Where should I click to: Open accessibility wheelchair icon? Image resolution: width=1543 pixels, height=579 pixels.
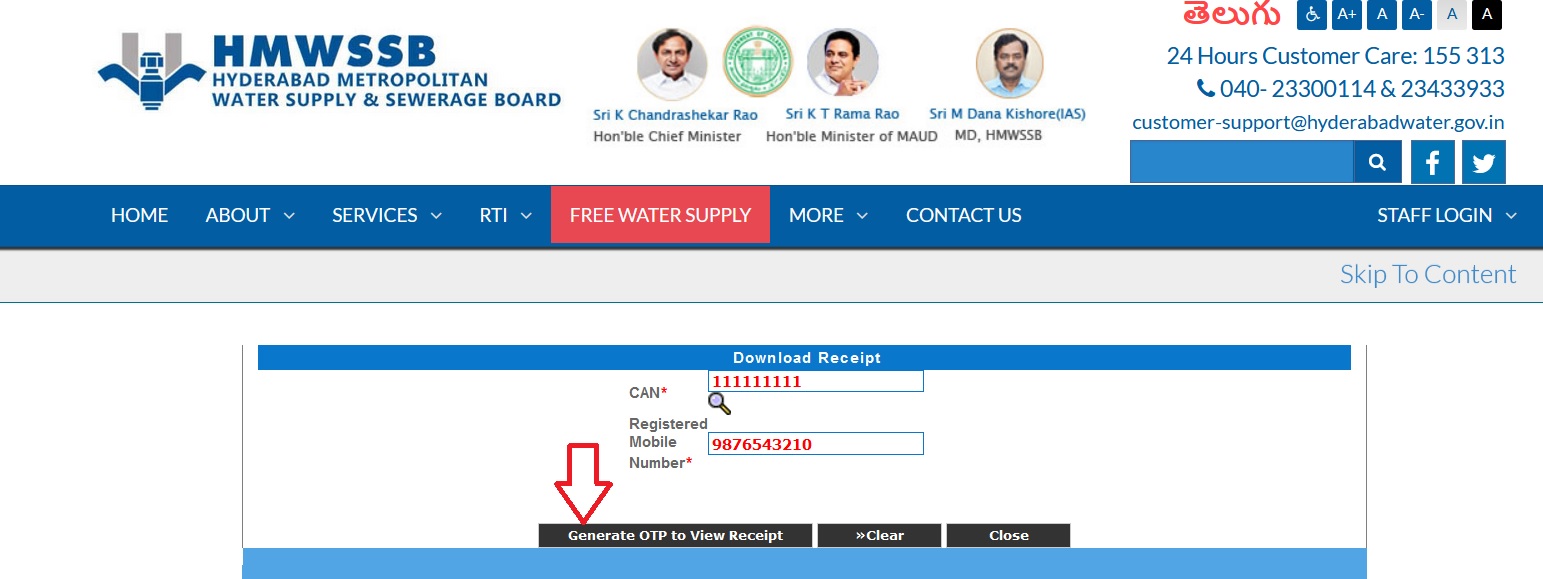point(1312,14)
